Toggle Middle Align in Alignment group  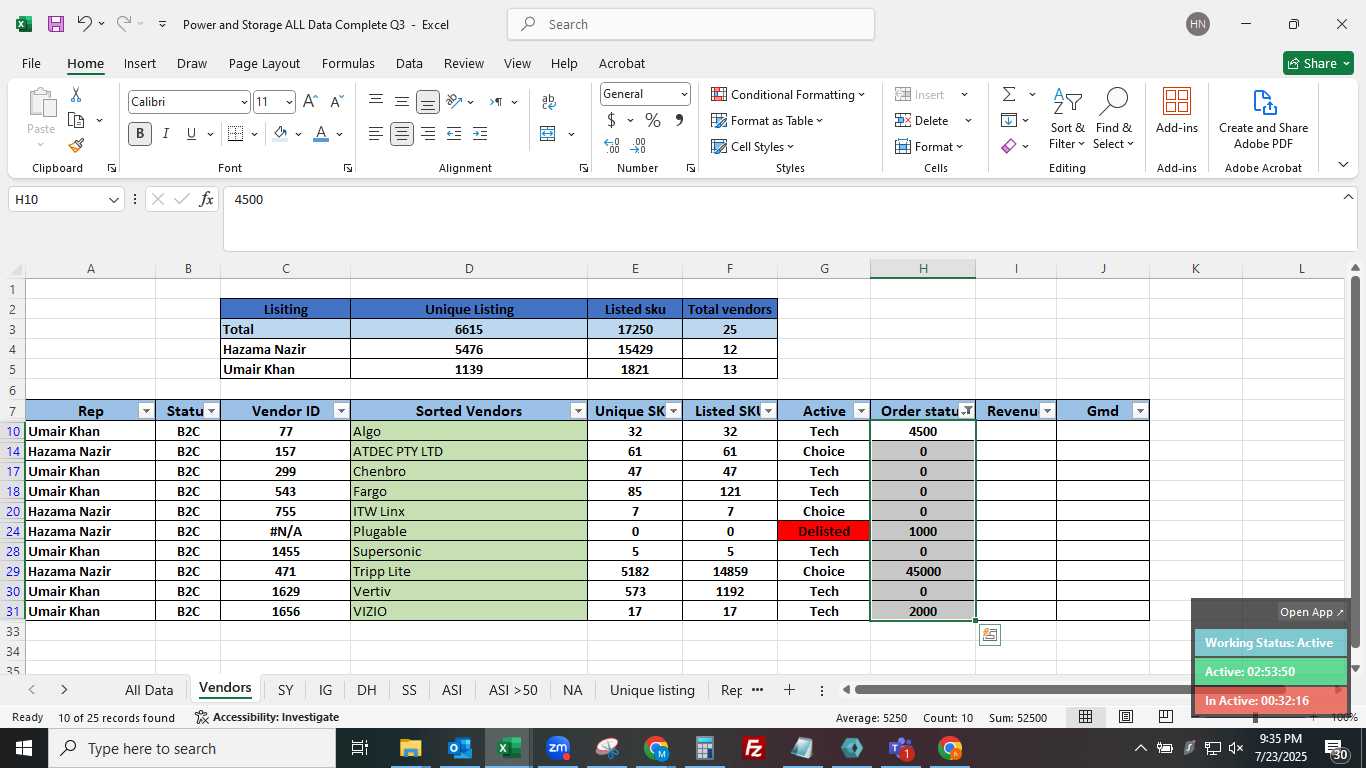click(x=401, y=101)
